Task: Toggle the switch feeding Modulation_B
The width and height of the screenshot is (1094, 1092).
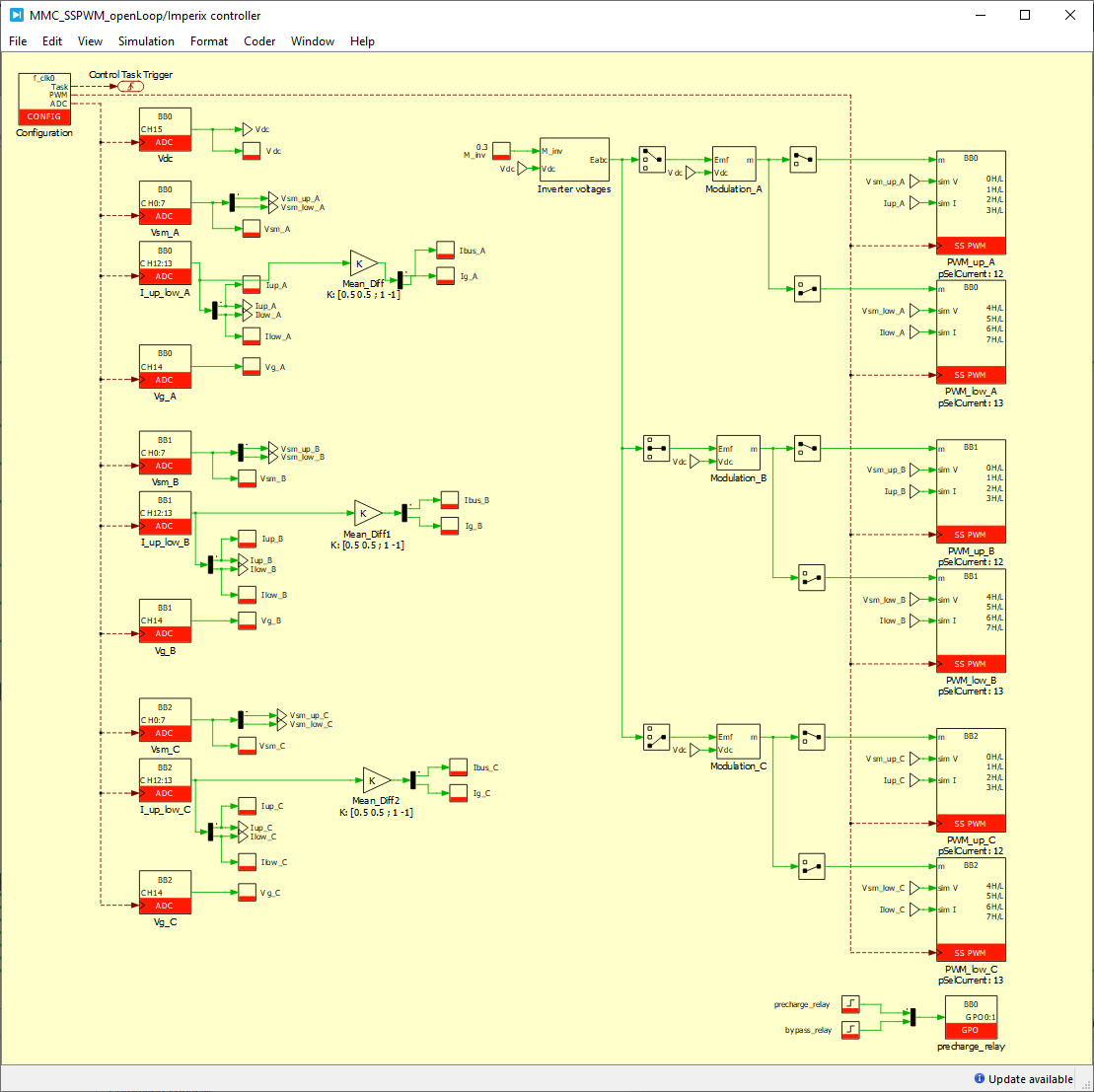Action: coord(656,448)
